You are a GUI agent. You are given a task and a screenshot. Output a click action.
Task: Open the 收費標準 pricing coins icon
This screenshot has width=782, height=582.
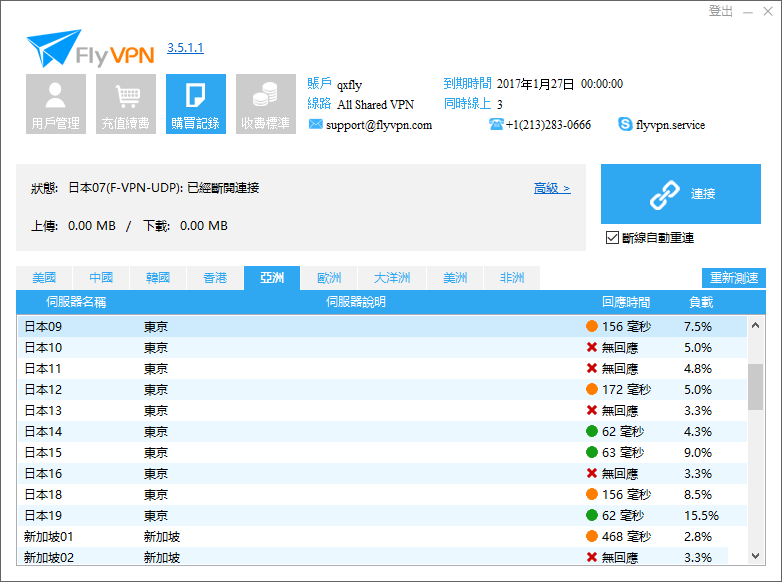(x=266, y=104)
